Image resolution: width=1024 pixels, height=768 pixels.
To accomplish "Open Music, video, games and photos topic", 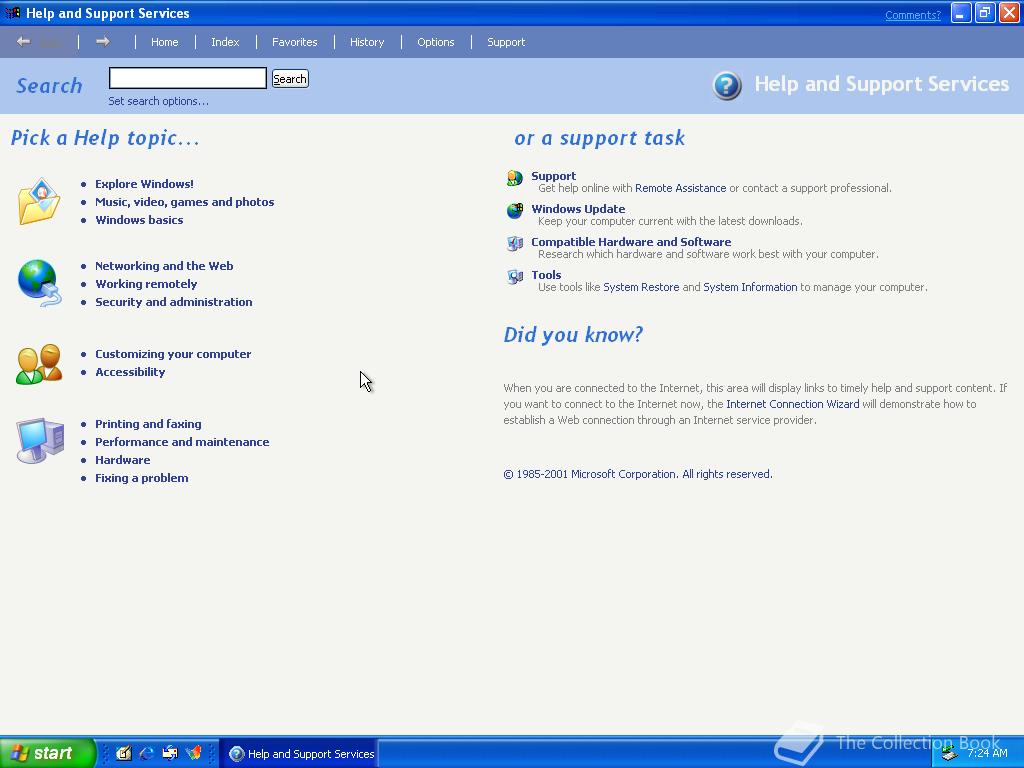I will 185,202.
